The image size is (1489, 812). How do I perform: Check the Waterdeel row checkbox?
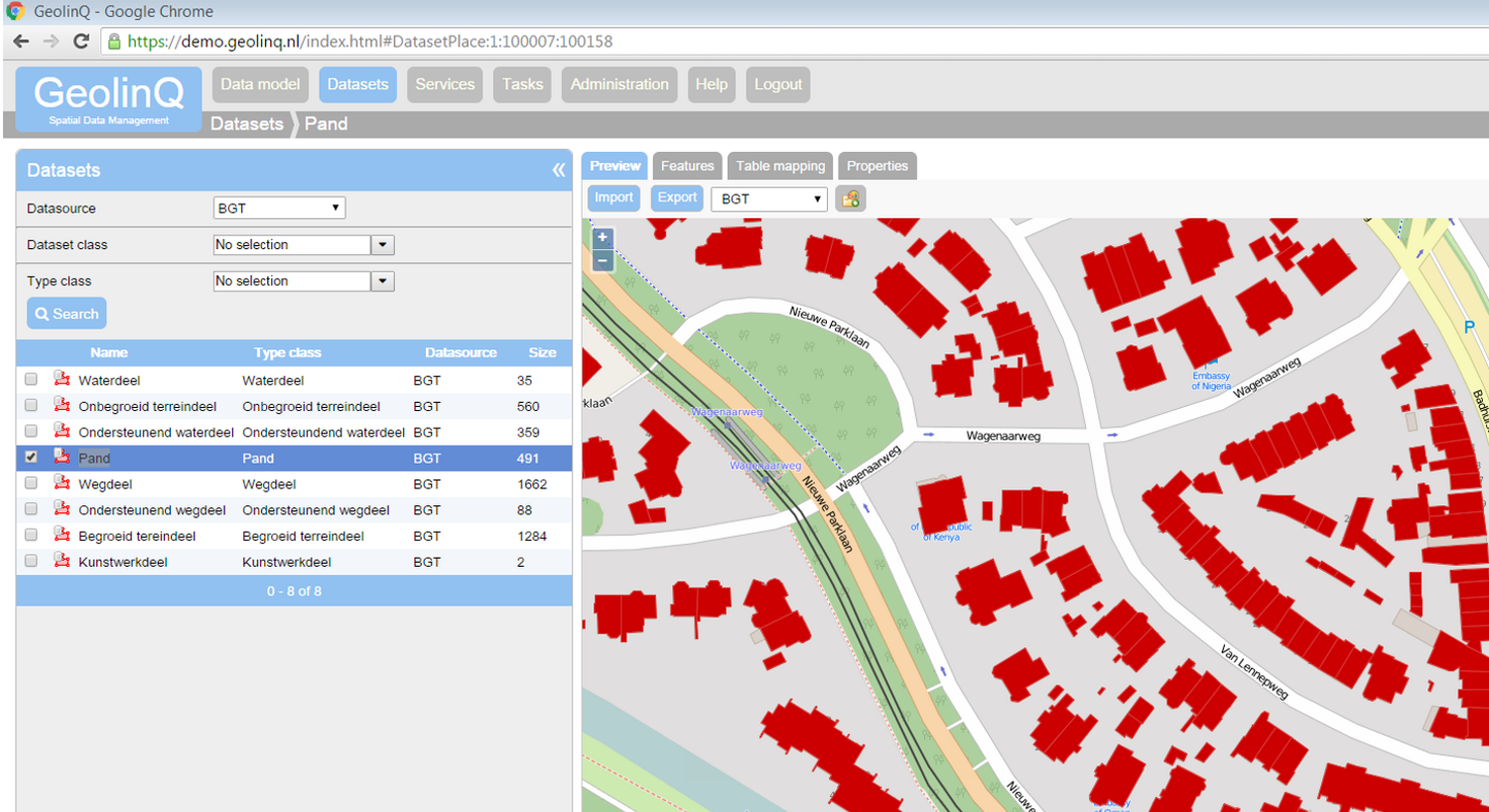click(31, 379)
